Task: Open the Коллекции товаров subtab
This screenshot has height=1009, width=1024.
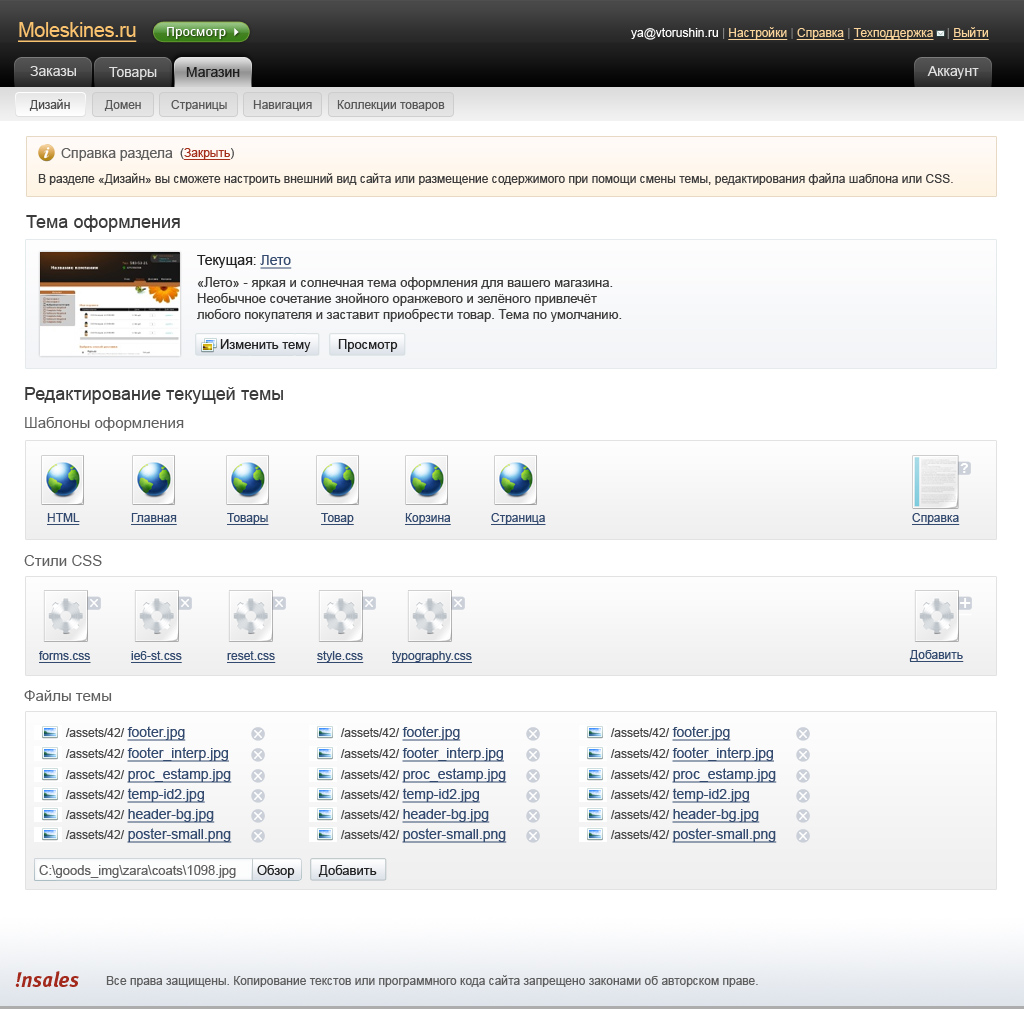Action: [x=391, y=104]
